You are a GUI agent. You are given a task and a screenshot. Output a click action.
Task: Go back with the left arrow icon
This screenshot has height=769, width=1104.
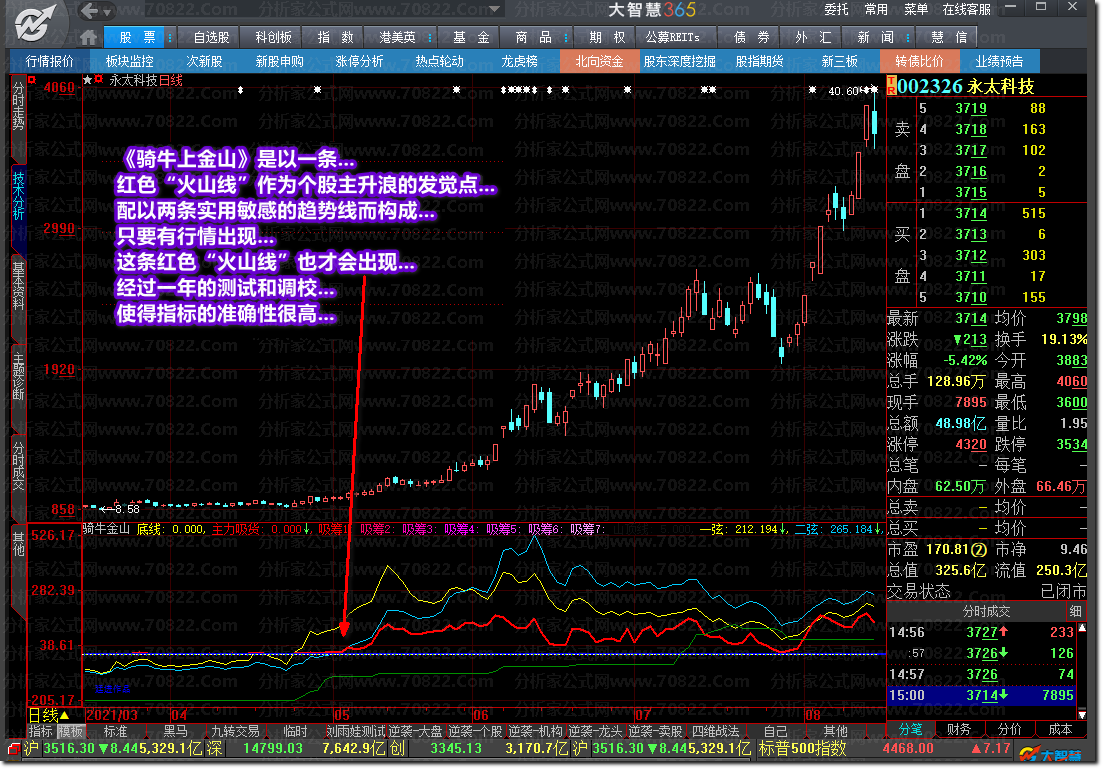point(89,11)
